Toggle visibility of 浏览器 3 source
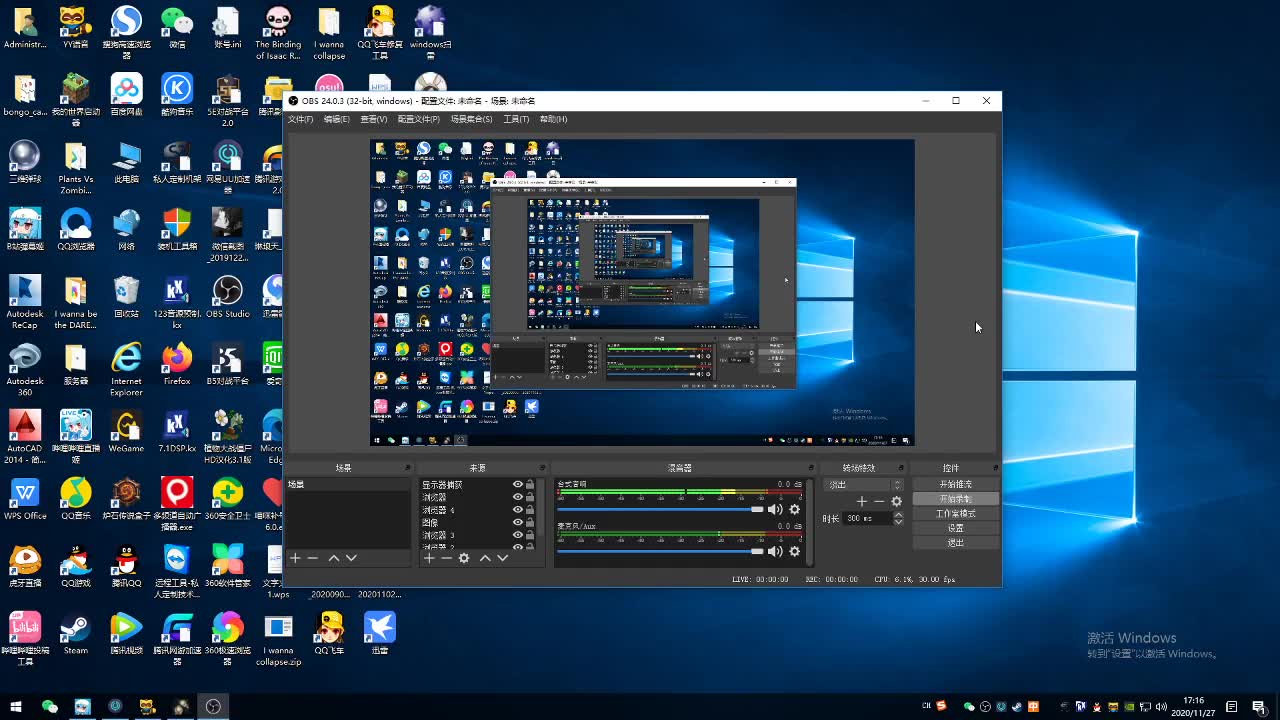Screen dimensions: 1280x720 518,535
